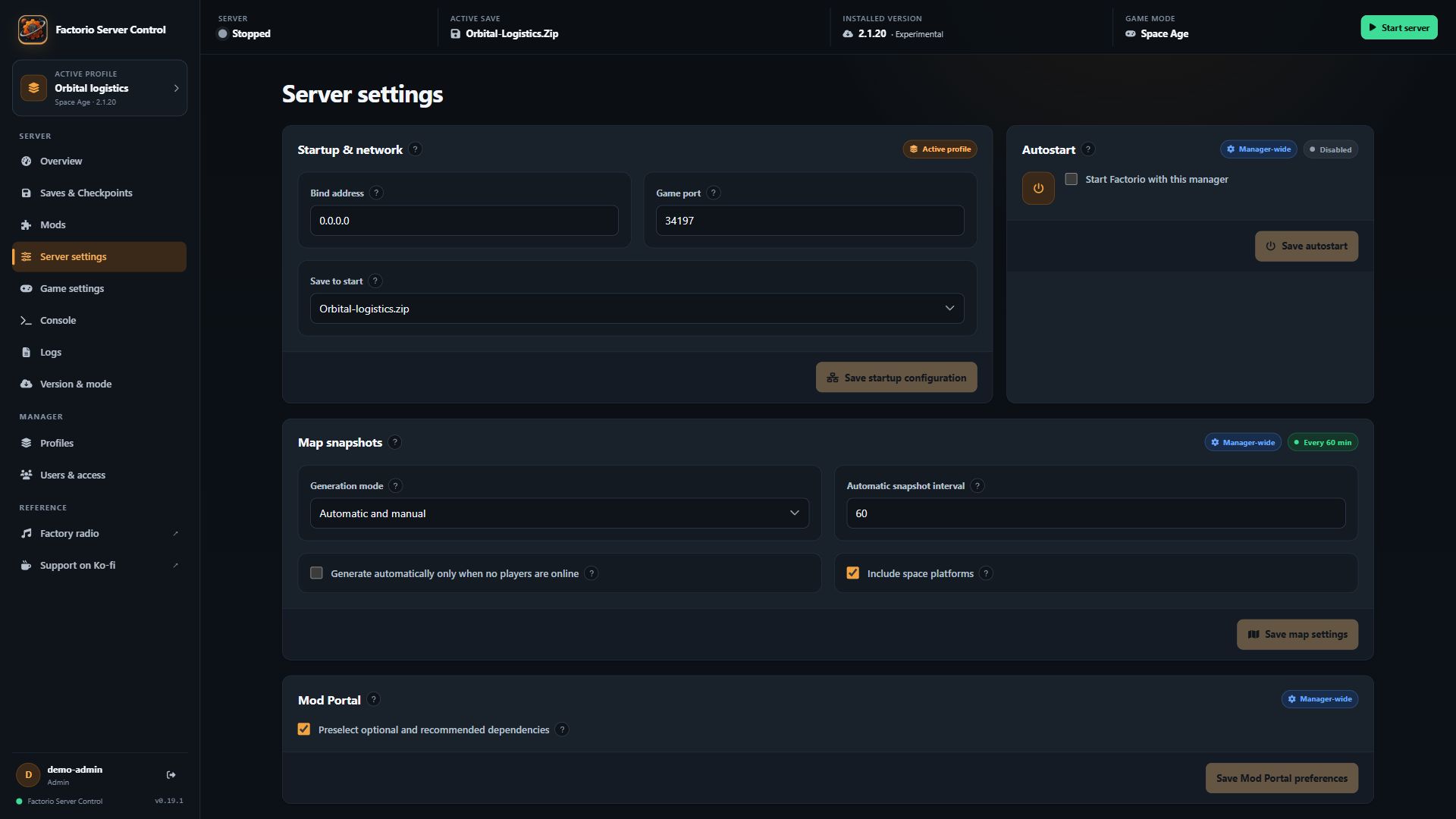Click help icon next to Mod Portal heading

tap(373, 699)
